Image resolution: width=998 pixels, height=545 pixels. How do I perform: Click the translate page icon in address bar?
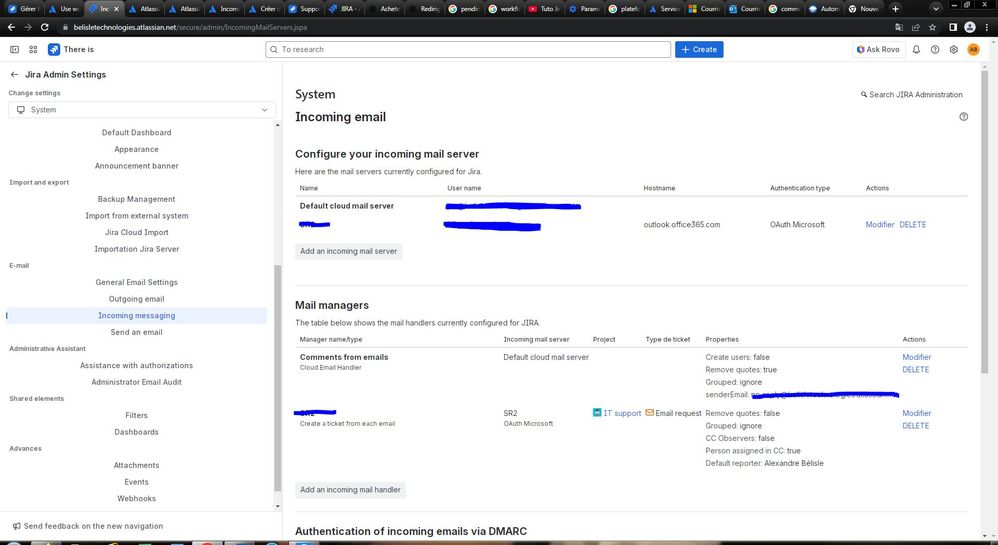click(899, 27)
